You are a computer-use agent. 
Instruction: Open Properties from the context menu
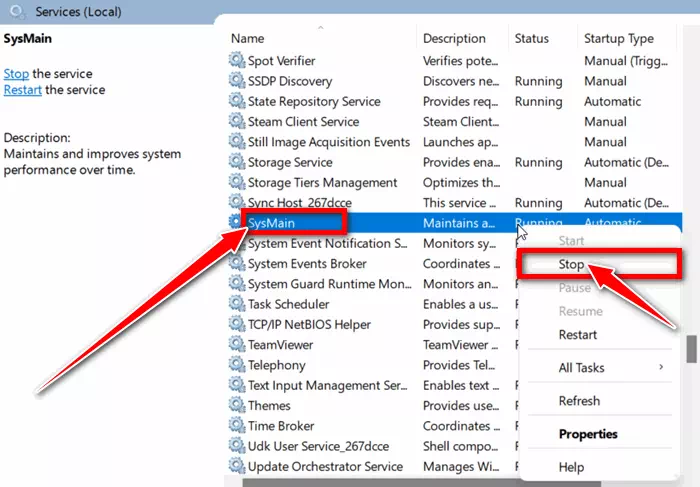pyautogui.click(x=588, y=434)
